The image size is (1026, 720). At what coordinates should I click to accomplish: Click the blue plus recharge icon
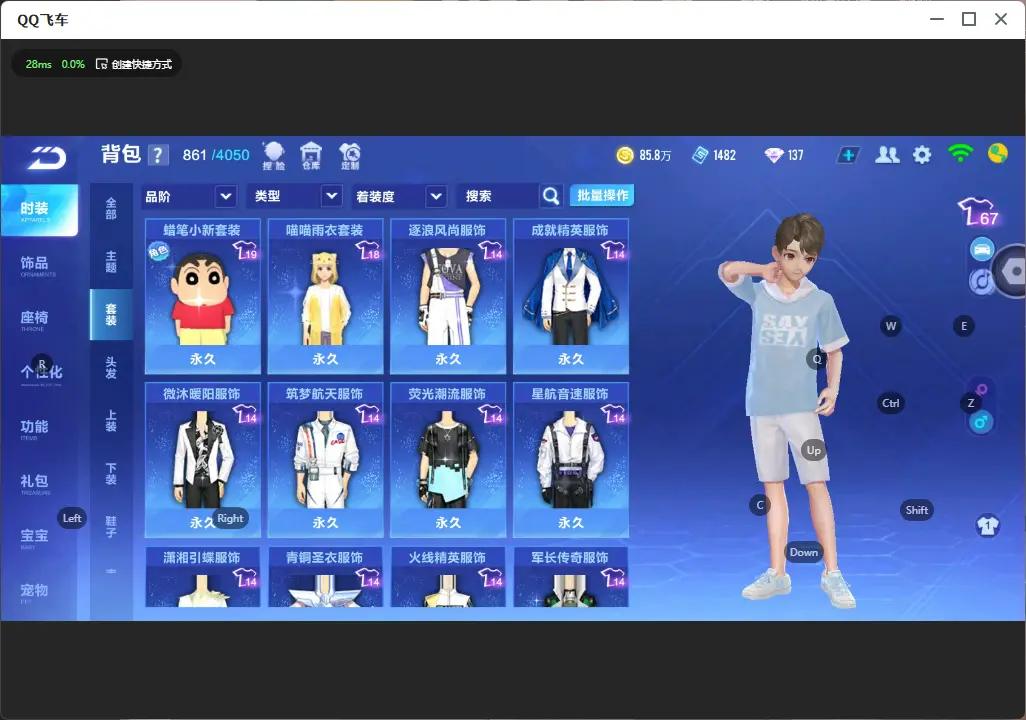pyautogui.click(x=847, y=155)
